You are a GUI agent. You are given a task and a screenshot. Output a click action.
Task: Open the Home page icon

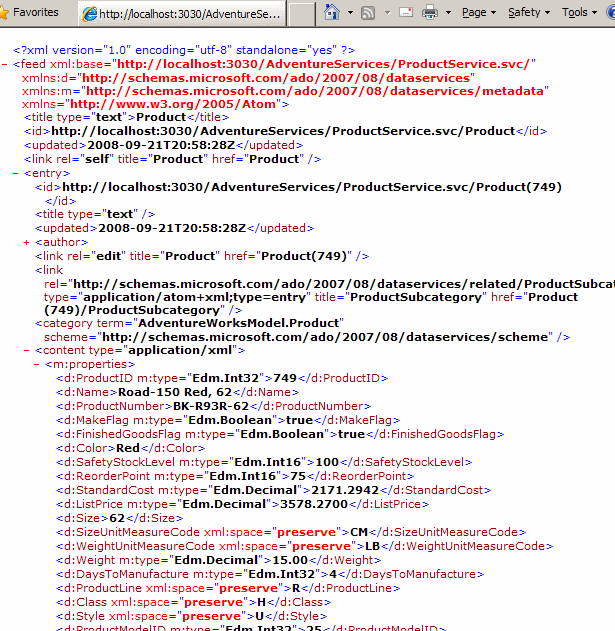click(332, 13)
